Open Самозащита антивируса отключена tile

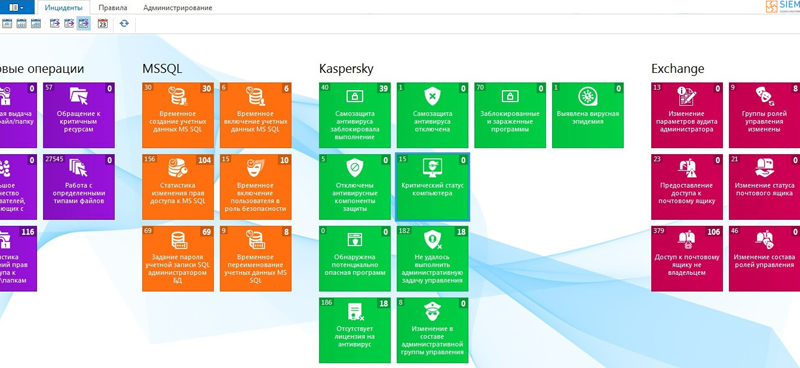click(x=433, y=115)
